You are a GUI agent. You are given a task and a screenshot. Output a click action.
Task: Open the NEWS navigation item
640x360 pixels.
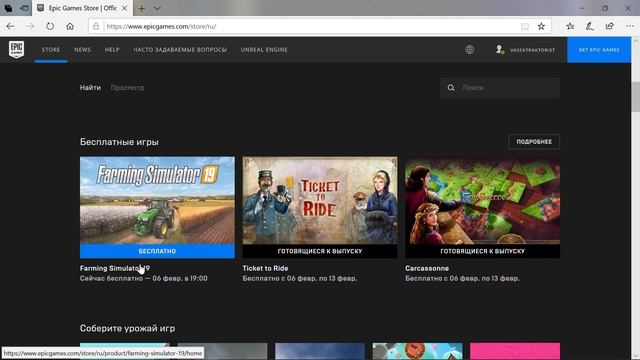82,50
